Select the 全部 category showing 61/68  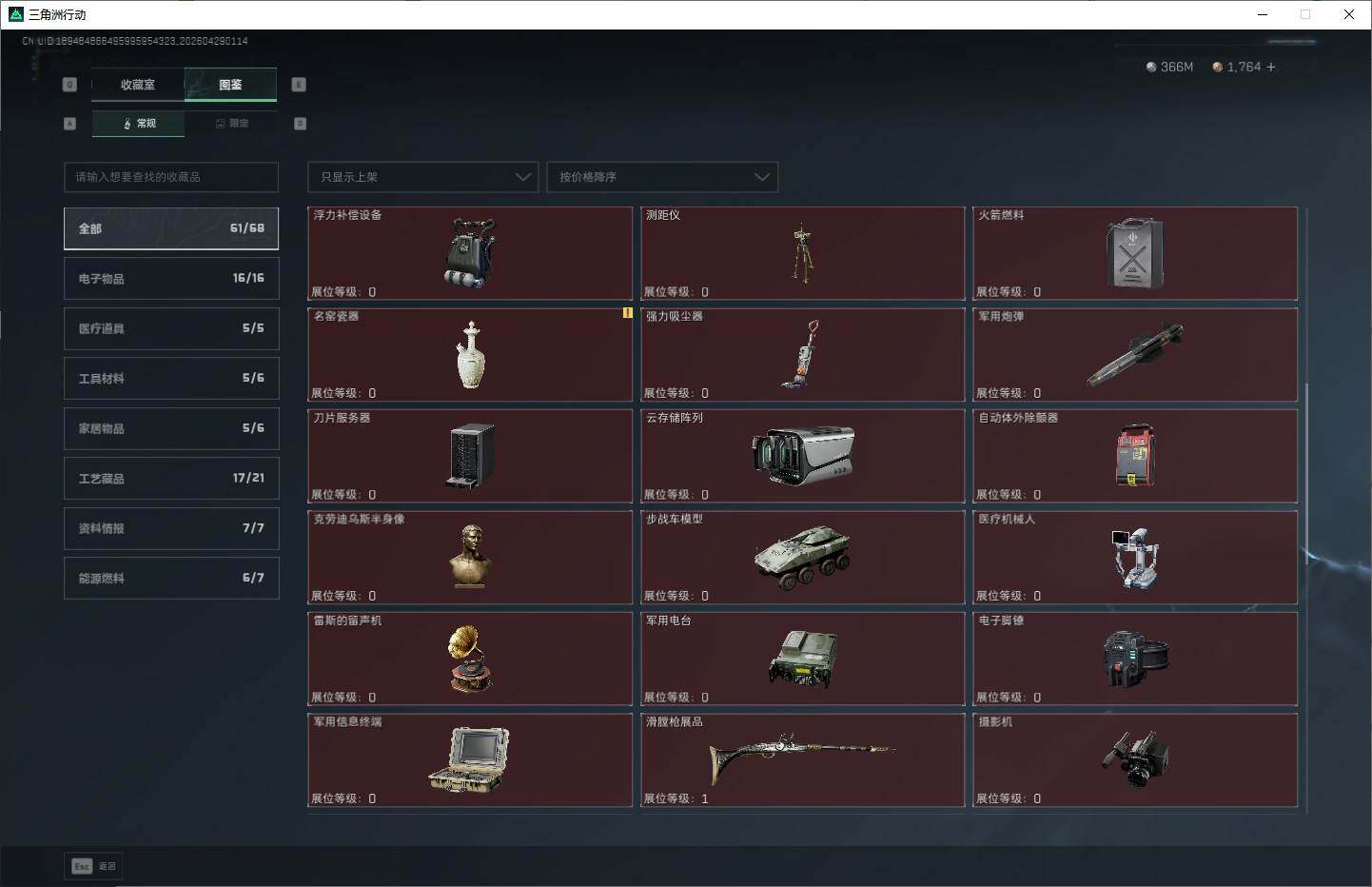coord(171,228)
